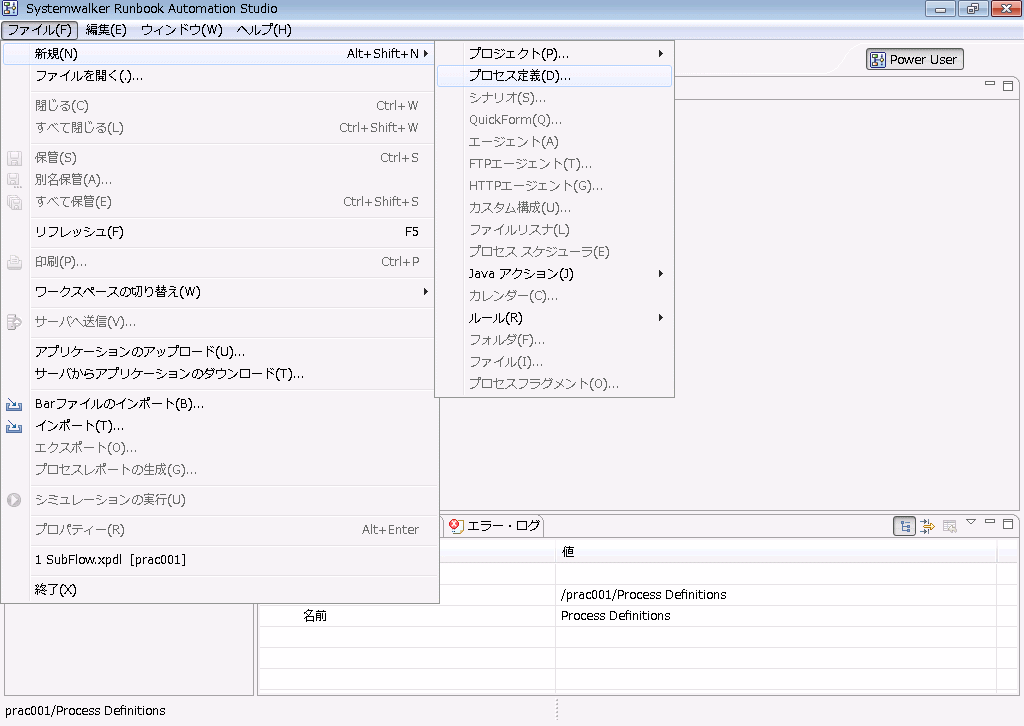This screenshot has width=1024, height=726.
Task: Open the ファイル(F) menu in the menu bar
Action: coord(39,30)
